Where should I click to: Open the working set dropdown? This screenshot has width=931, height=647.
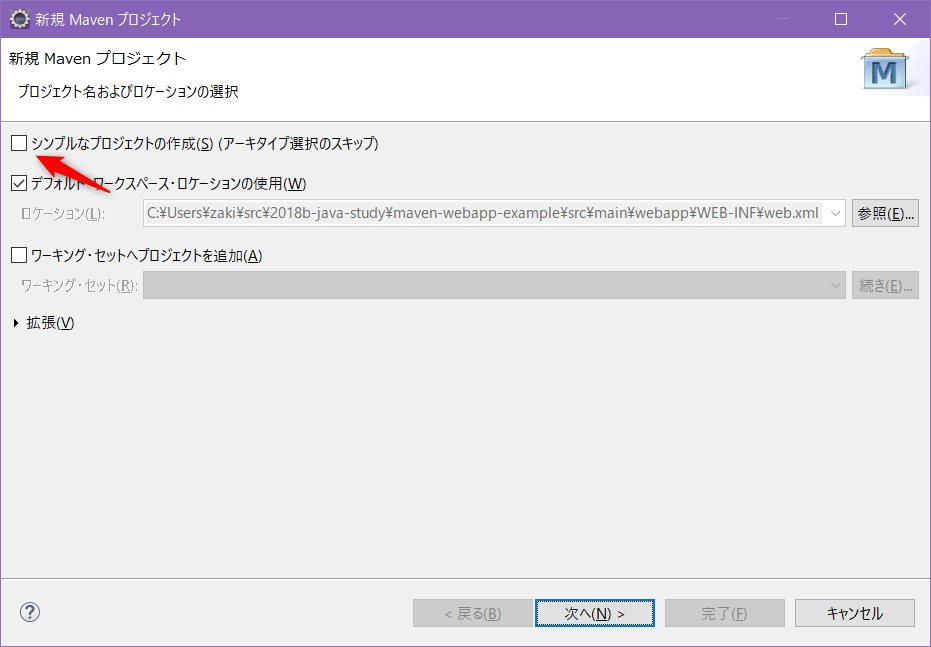tap(494, 286)
